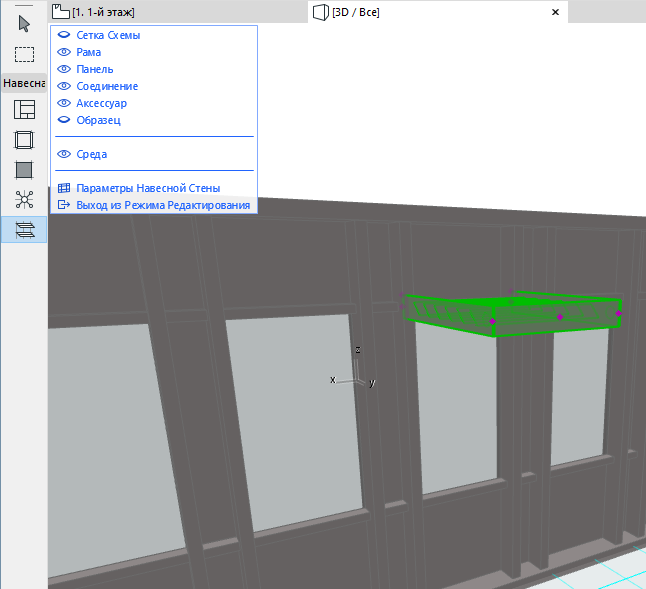This screenshot has height=589, width=646.
Task: Click the Среда label
Action: click(x=91, y=154)
